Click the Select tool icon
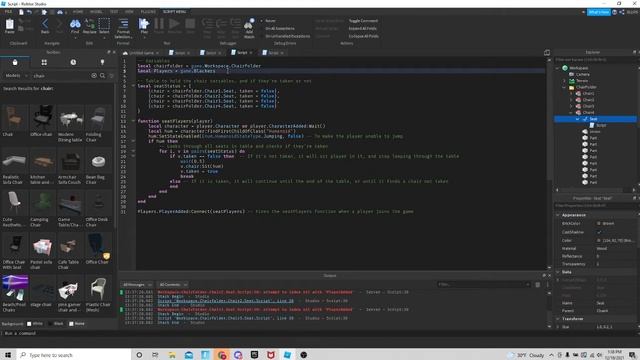 tap(104, 25)
